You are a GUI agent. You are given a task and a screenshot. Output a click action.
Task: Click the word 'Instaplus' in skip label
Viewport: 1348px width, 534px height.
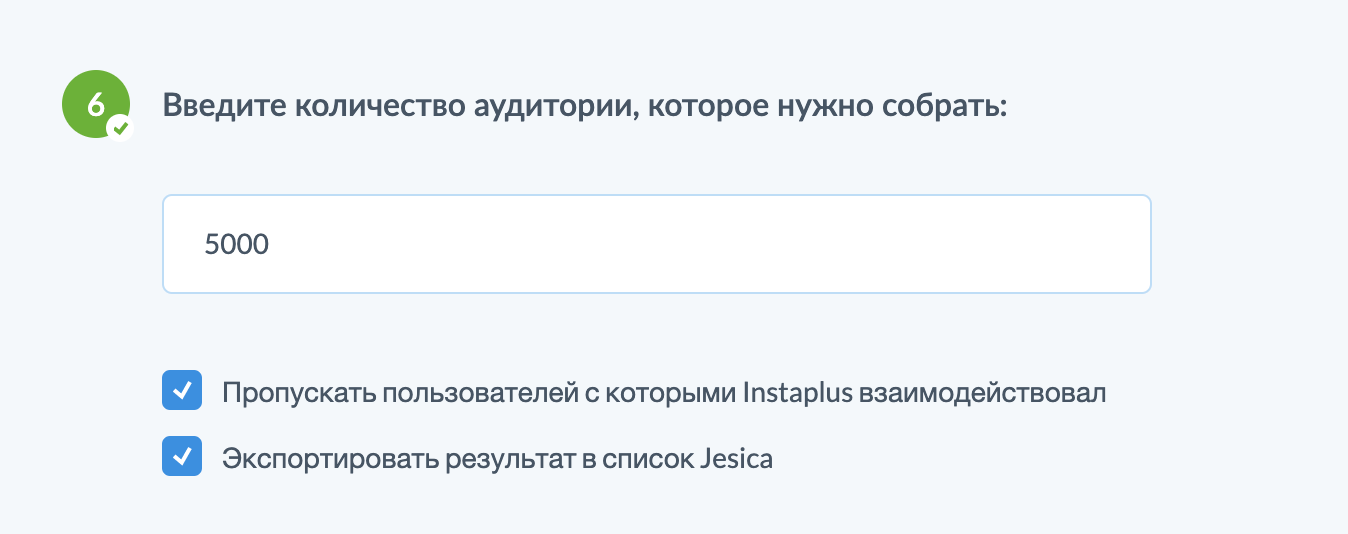(x=798, y=392)
